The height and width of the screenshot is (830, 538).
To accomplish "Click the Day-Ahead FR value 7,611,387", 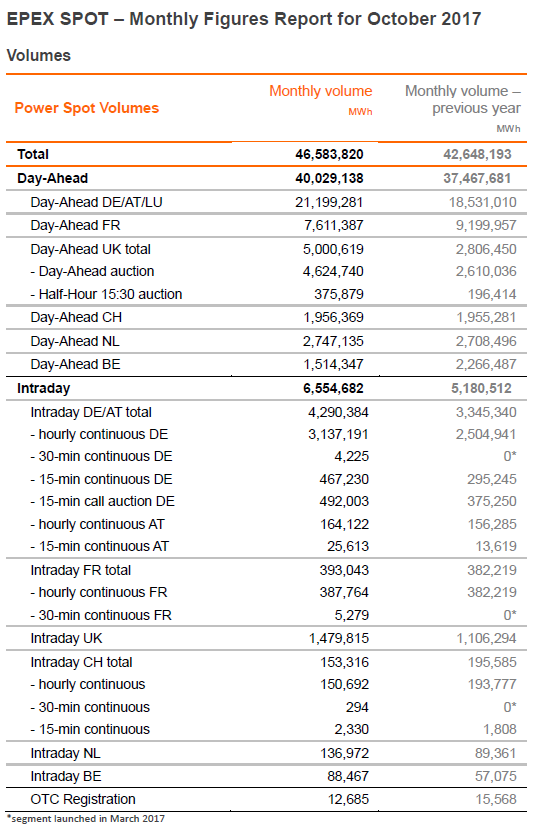I will point(334,225).
